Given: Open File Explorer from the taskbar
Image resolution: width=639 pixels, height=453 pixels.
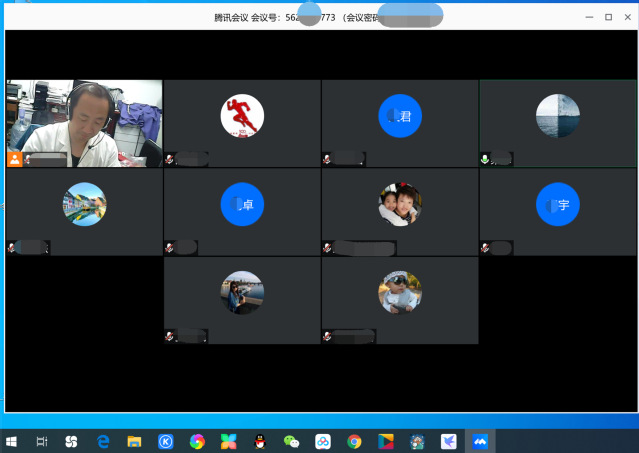Looking at the screenshot, I should click(x=133, y=441).
